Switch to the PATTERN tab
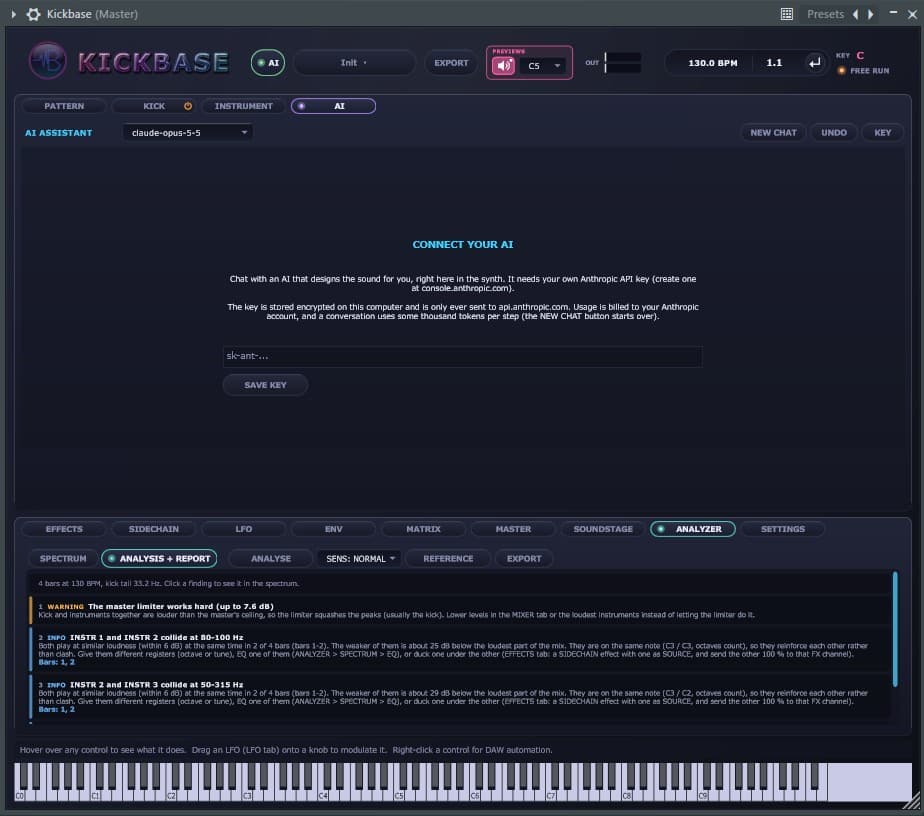Screen dimensions: 924x816 click(x=64, y=106)
